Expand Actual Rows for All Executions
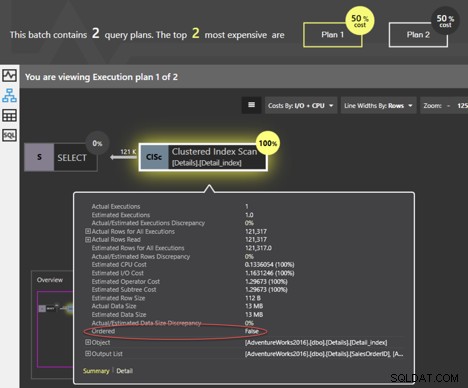The image size is (468, 388). (88, 231)
